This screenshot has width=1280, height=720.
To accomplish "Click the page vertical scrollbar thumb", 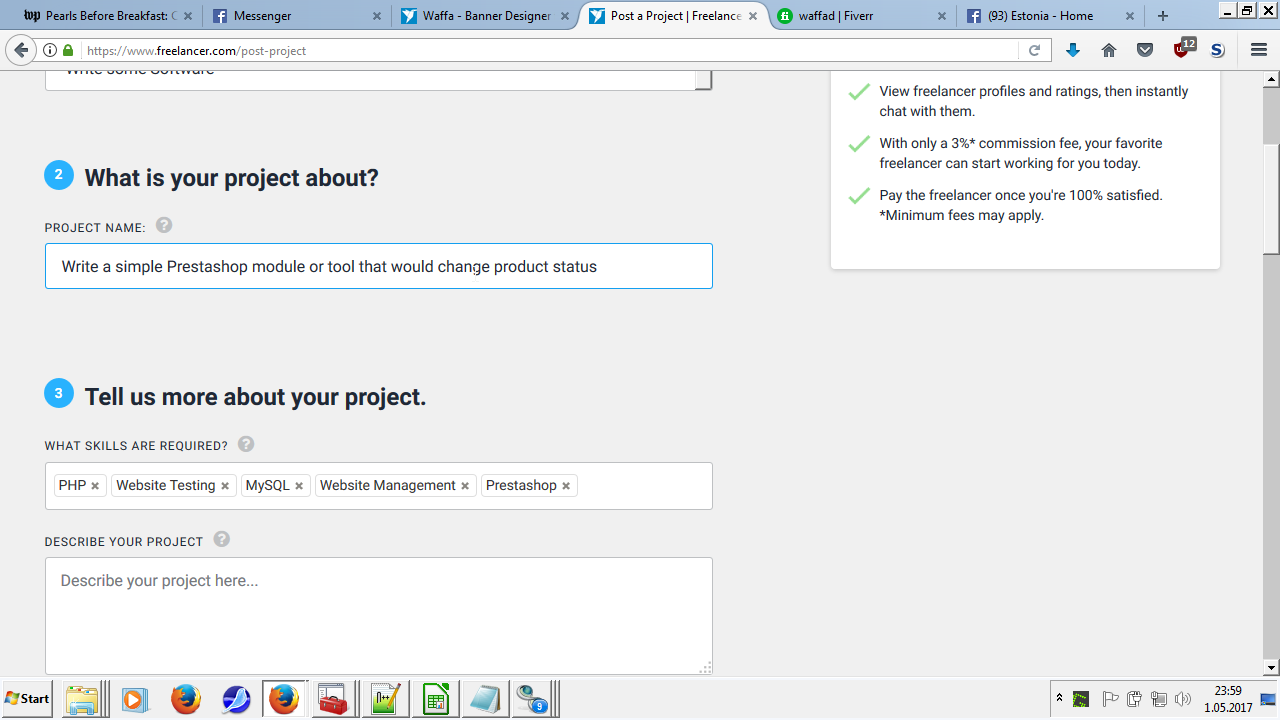I will (1272, 198).
